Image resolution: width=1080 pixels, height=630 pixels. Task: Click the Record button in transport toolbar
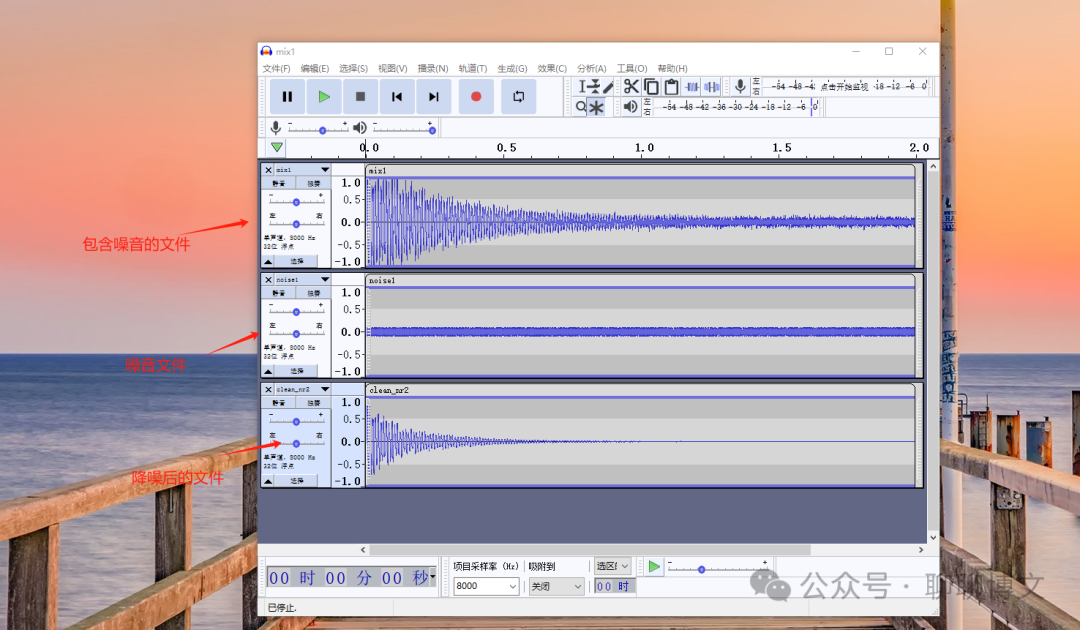(x=476, y=97)
